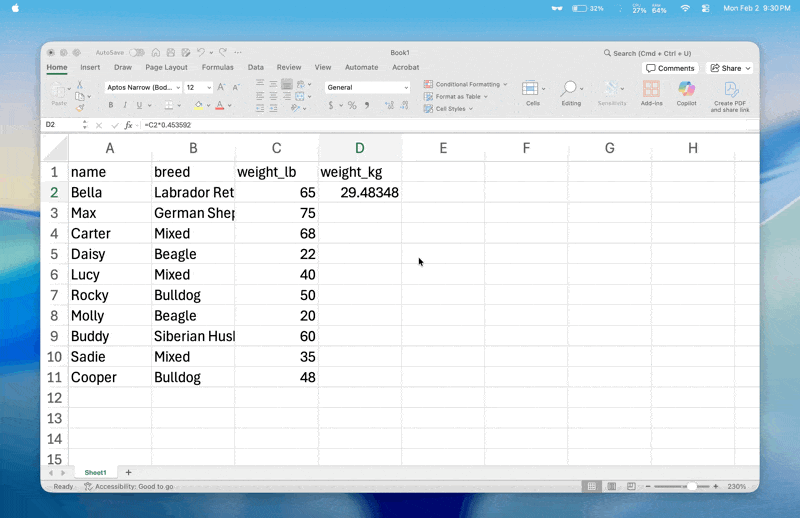Apply the red font color A

pyautogui.click(x=220, y=105)
